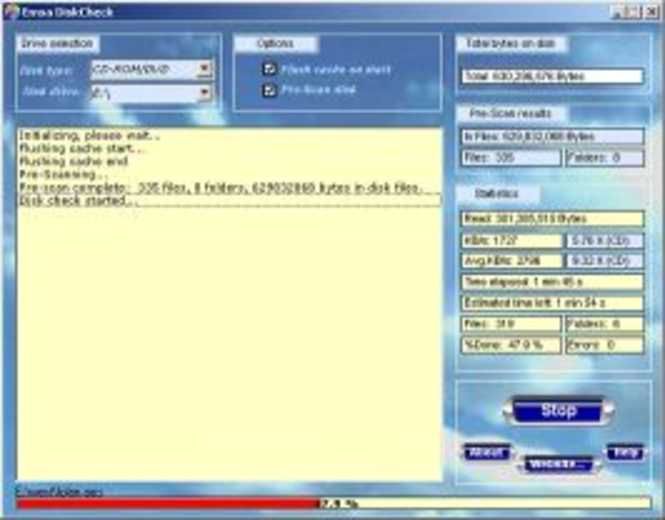Click the Read bytes statistics field
665x520 pixels.
tap(552, 219)
